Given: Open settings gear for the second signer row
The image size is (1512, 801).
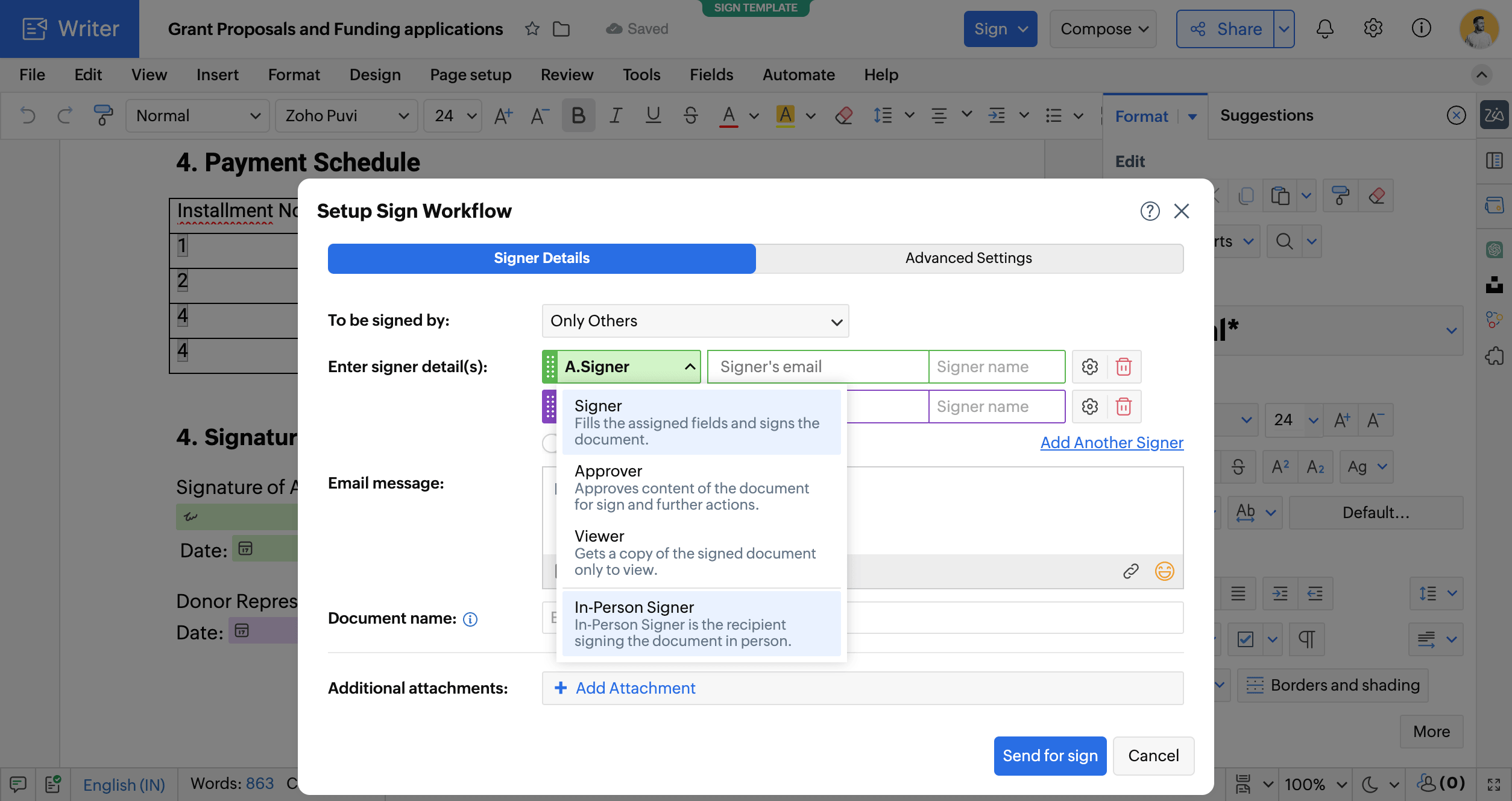Looking at the screenshot, I should click(x=1089, y=407).
